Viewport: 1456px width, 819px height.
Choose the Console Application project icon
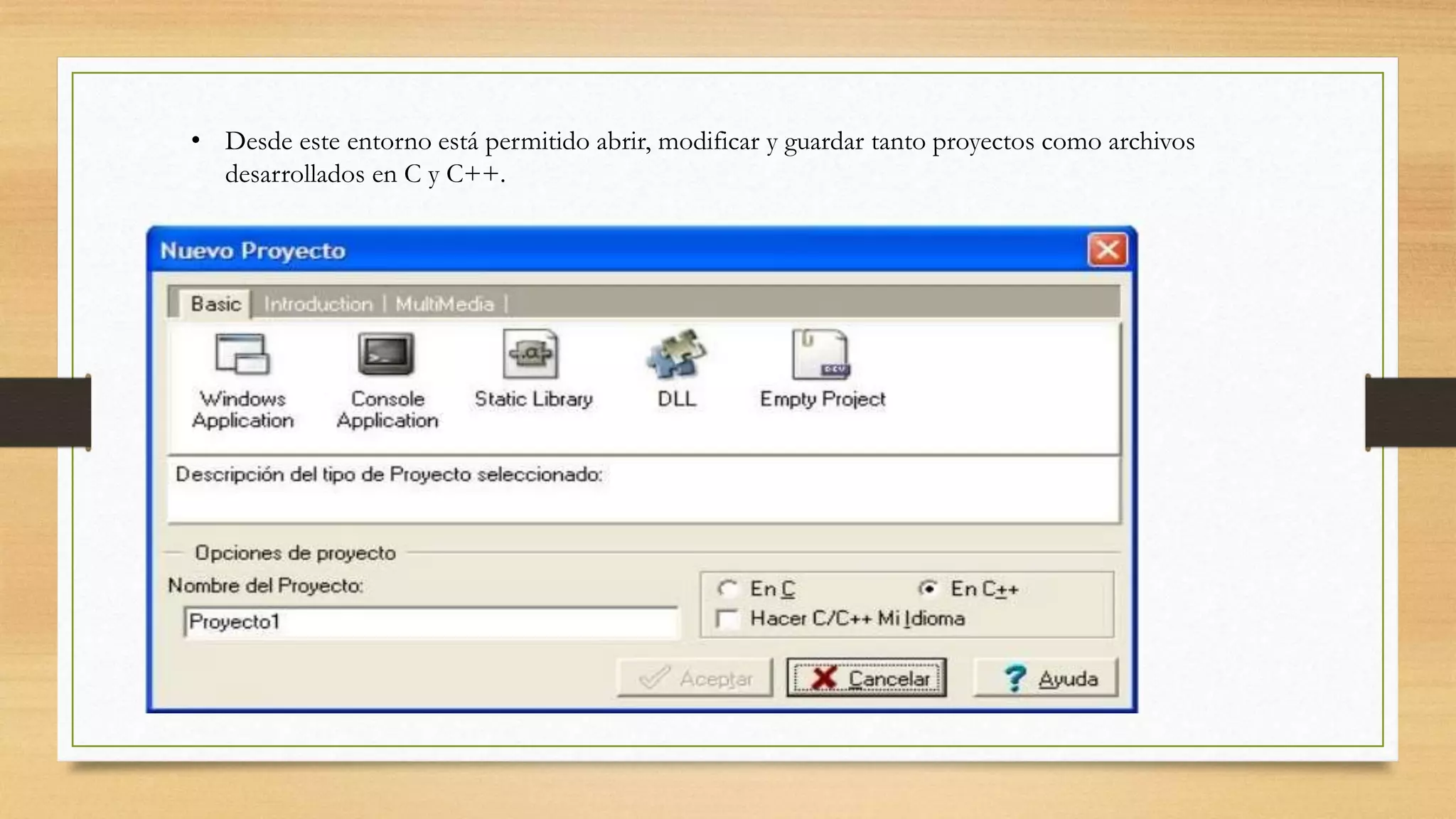point(387,354)
